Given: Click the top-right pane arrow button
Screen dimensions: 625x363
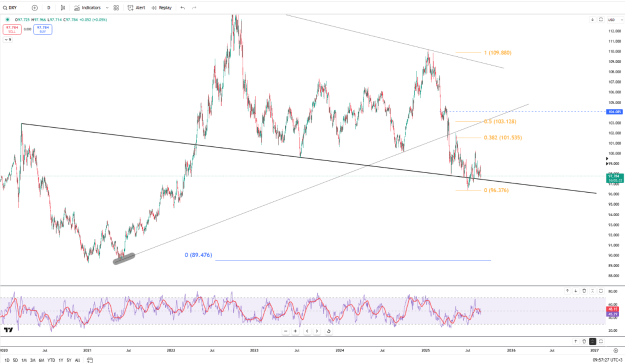Looking at the screenshot, I should (x=592, y=20).
